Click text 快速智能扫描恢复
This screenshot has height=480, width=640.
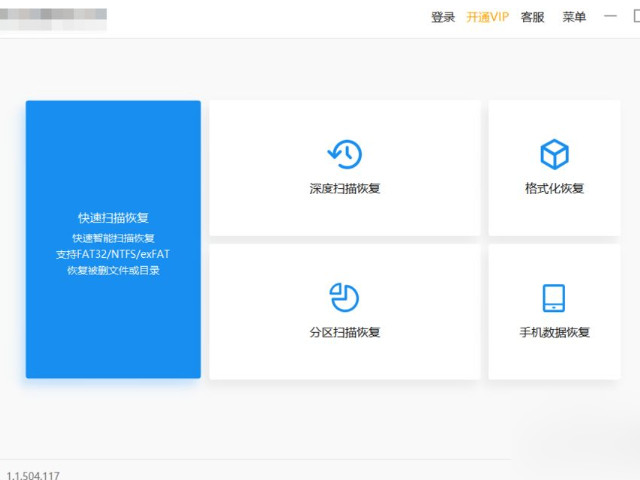coord(113,238)
